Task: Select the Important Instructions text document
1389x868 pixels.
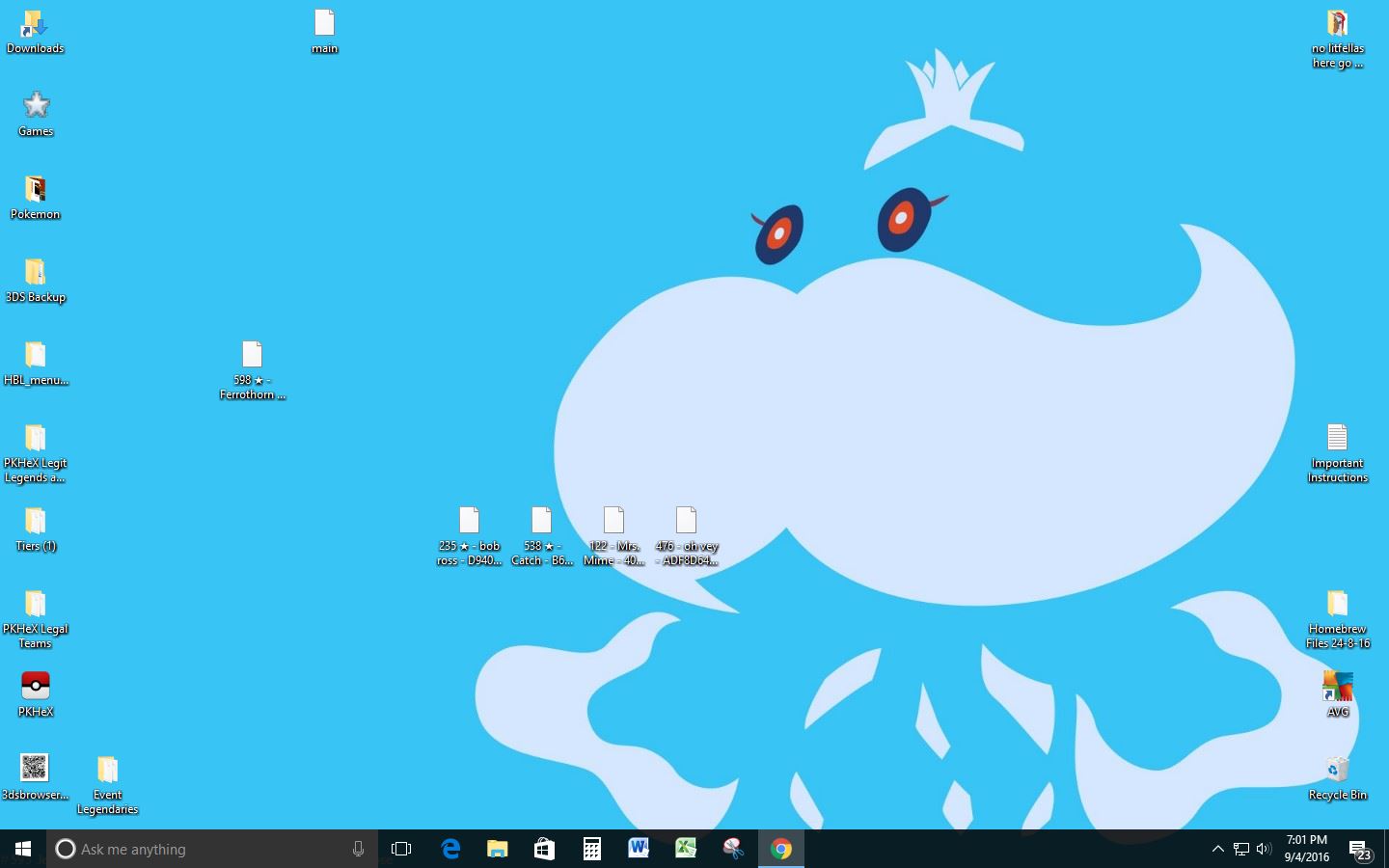Action: click(1337, 453)
